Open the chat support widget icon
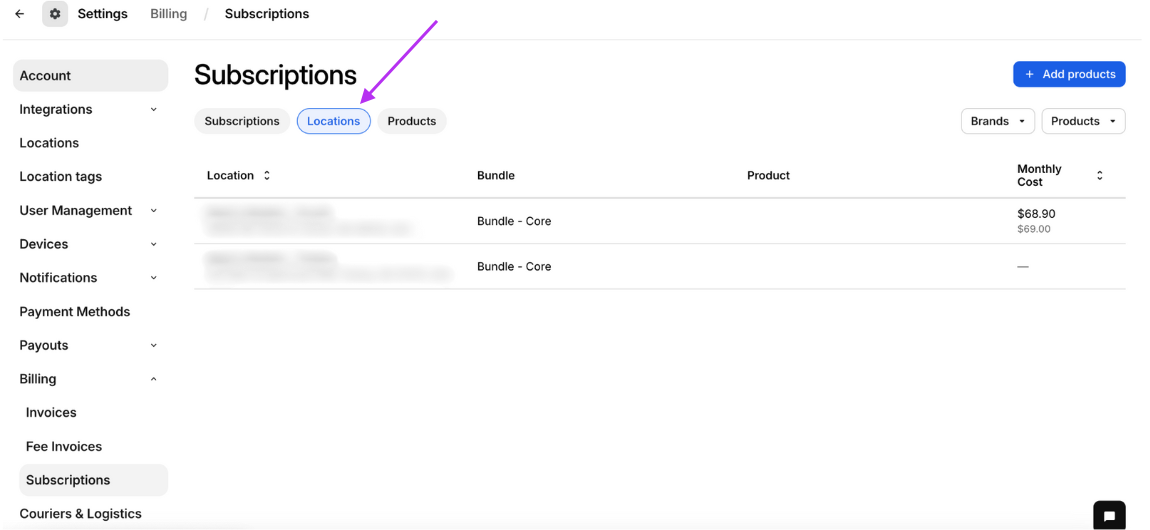1150x530 pixels. [x=1109, y=515]
